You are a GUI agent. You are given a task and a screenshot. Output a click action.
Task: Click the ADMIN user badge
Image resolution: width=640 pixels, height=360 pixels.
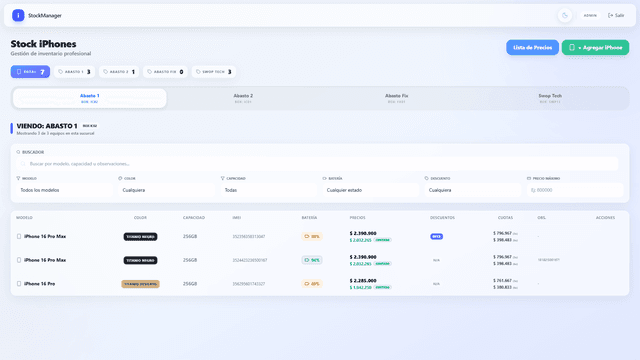pyautogui.click(x=590, y=16)
